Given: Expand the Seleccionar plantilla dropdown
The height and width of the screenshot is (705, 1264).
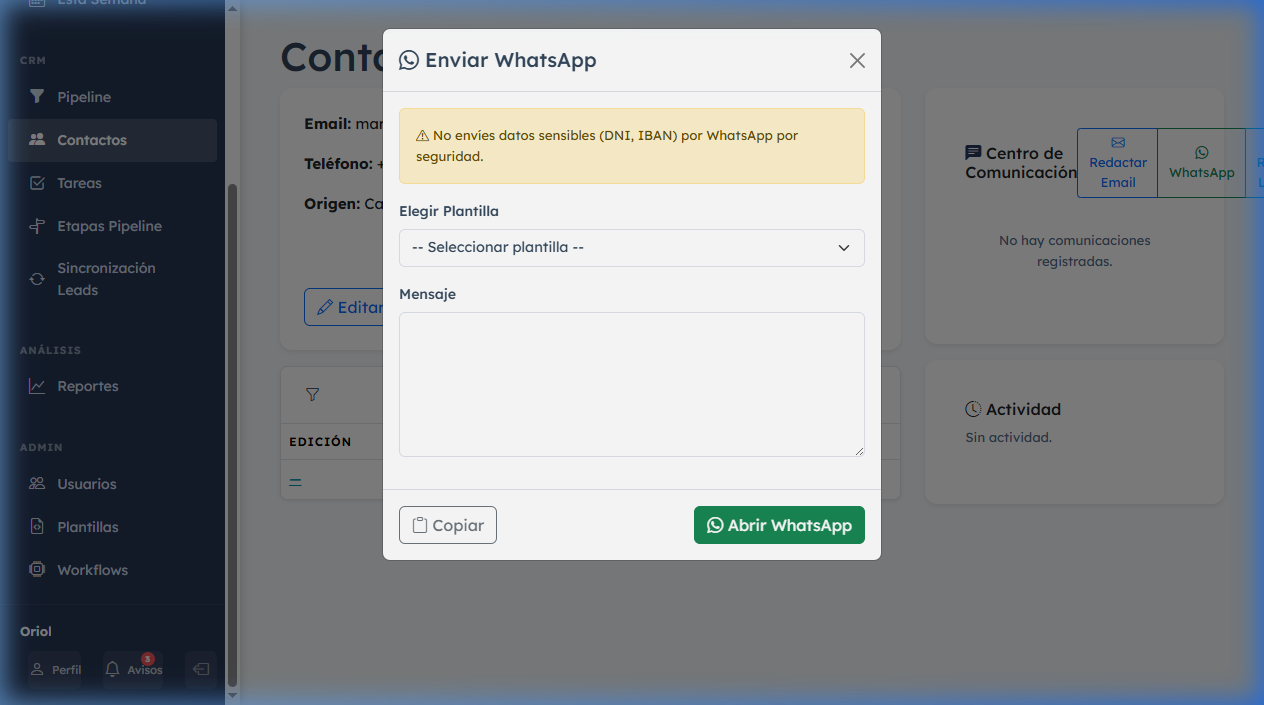Looking at the screenshot, I should [632, 248].
